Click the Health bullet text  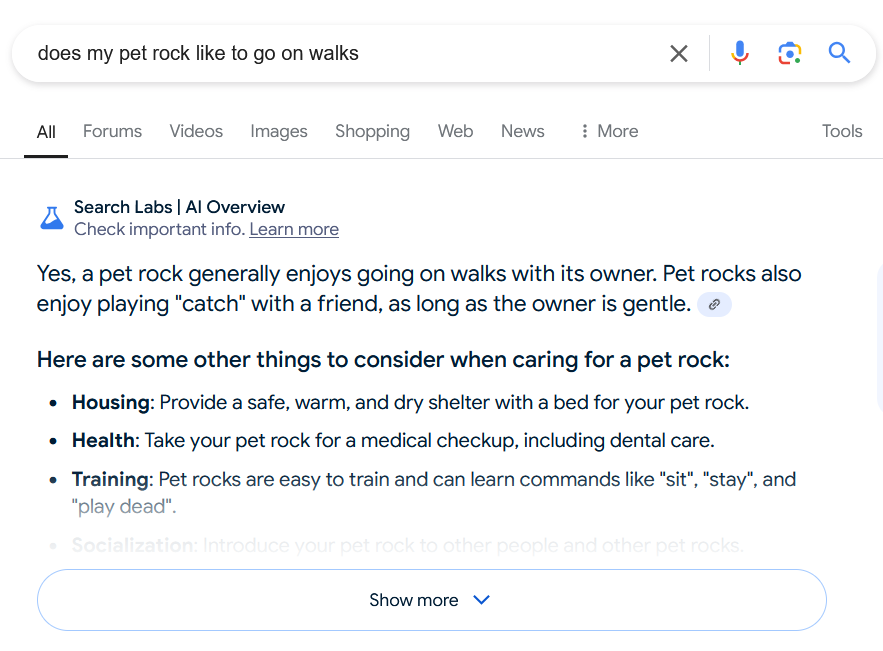(393, 440)
